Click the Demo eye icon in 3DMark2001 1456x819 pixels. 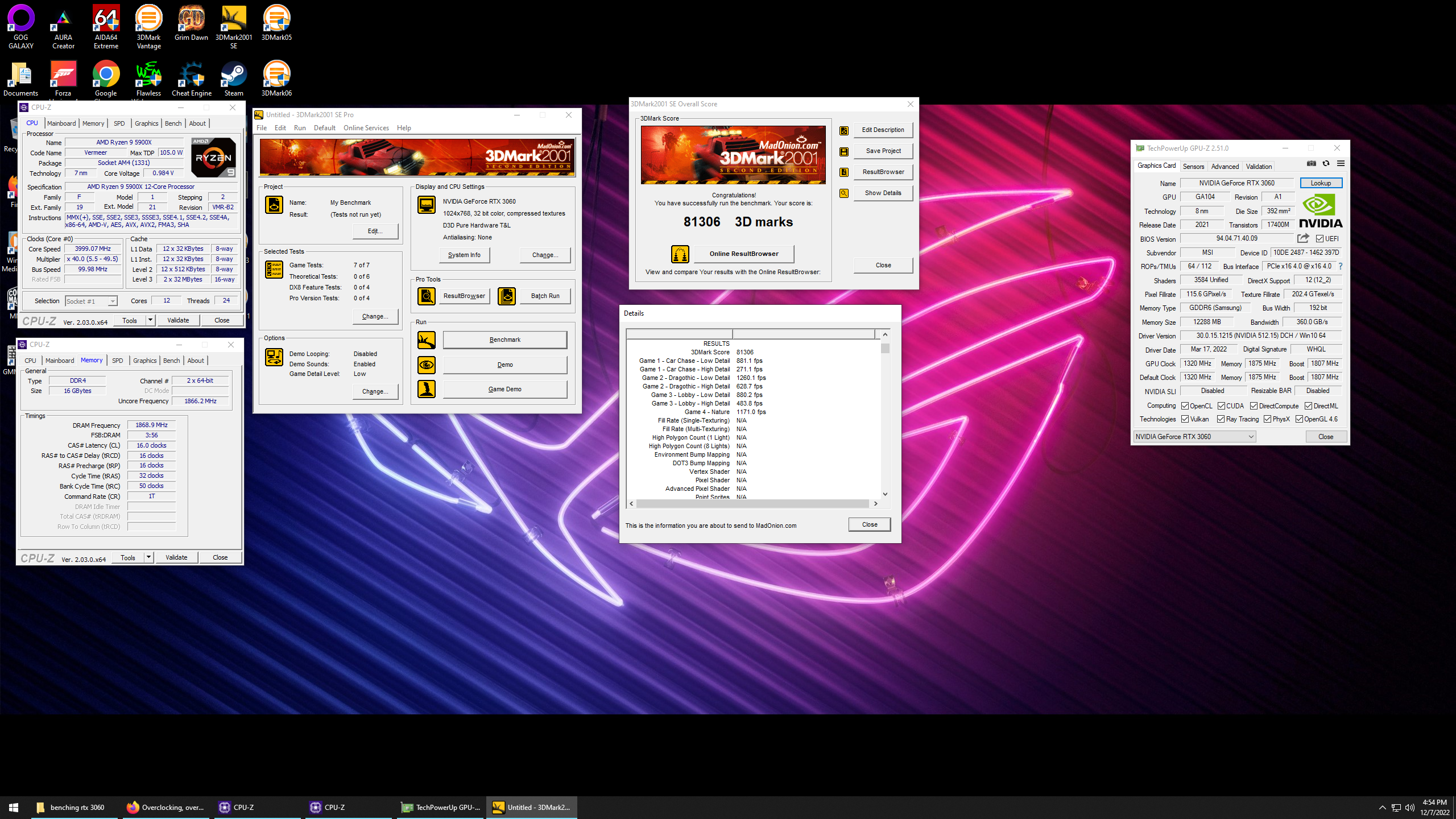(427, 365)
